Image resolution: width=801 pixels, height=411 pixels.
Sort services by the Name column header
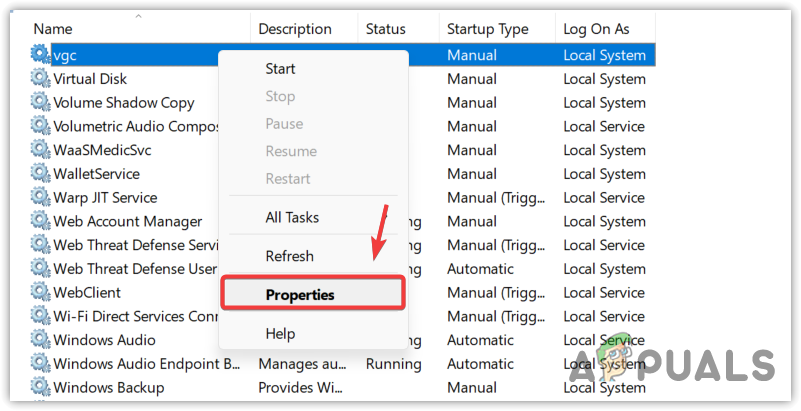tap(53, 29)
